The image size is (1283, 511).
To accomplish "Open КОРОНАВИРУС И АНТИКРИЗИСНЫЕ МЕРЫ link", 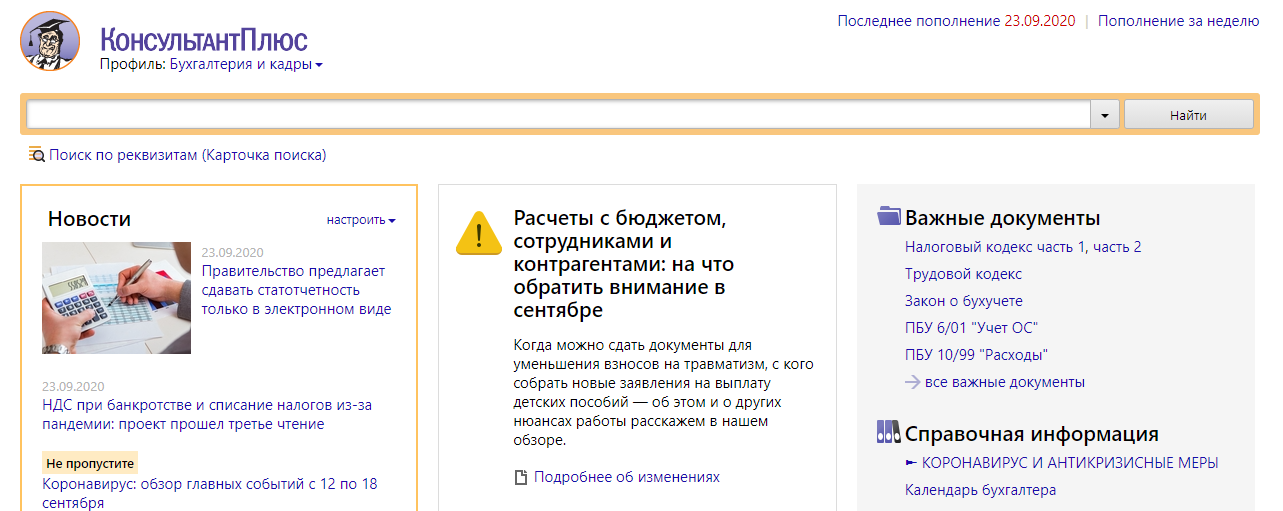I will click(1069, 463).
